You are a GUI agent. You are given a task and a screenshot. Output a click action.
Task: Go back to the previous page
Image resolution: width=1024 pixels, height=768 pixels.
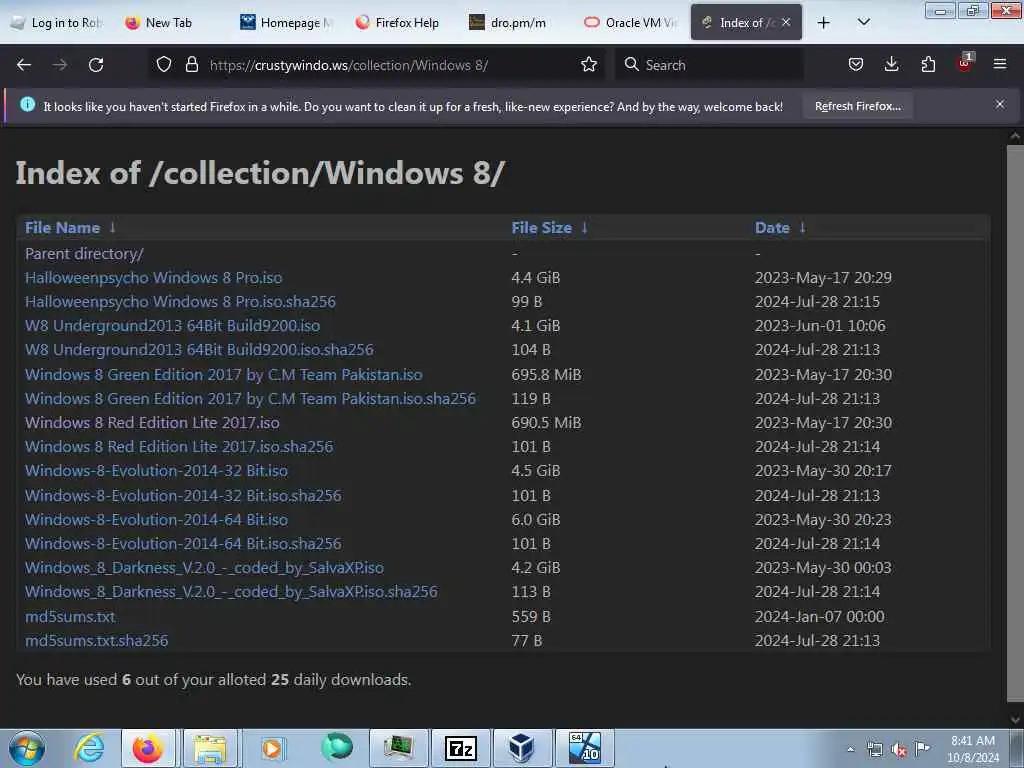coord(24,65)
